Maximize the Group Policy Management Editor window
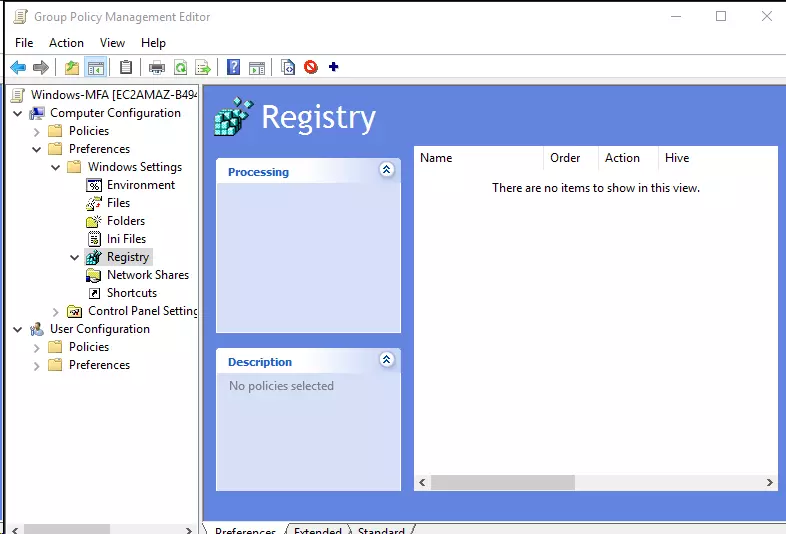The image size is (786, 534). [x=721, y=16]
